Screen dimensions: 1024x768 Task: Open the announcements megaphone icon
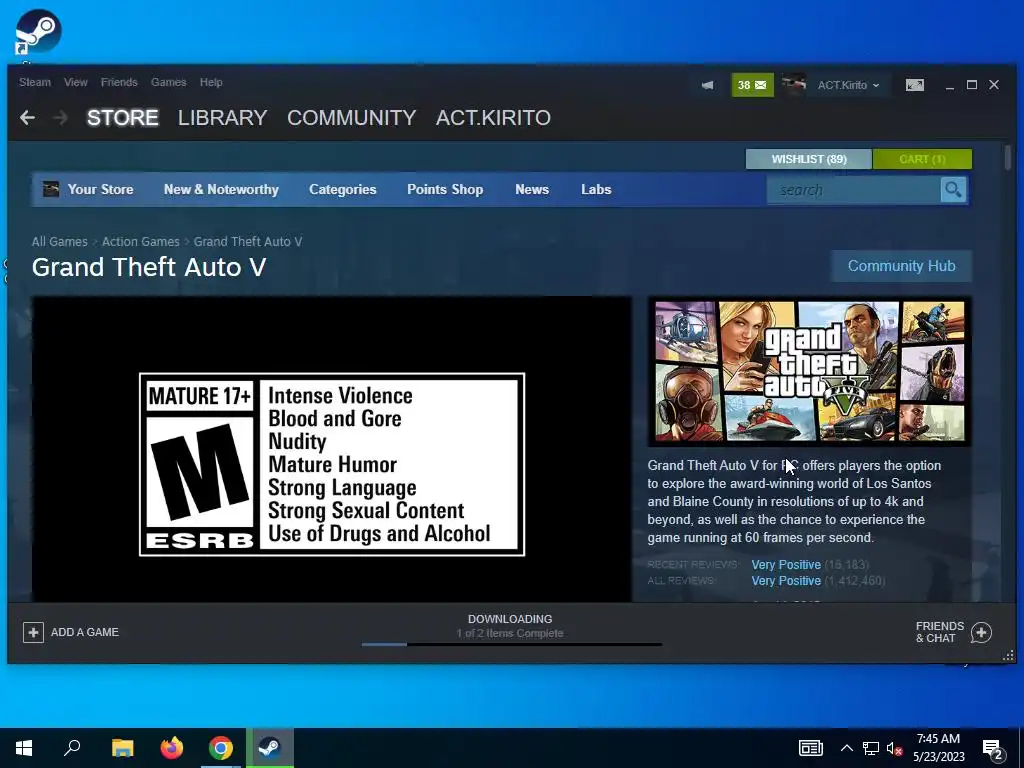pyautogui.click(x=707, y=85)
